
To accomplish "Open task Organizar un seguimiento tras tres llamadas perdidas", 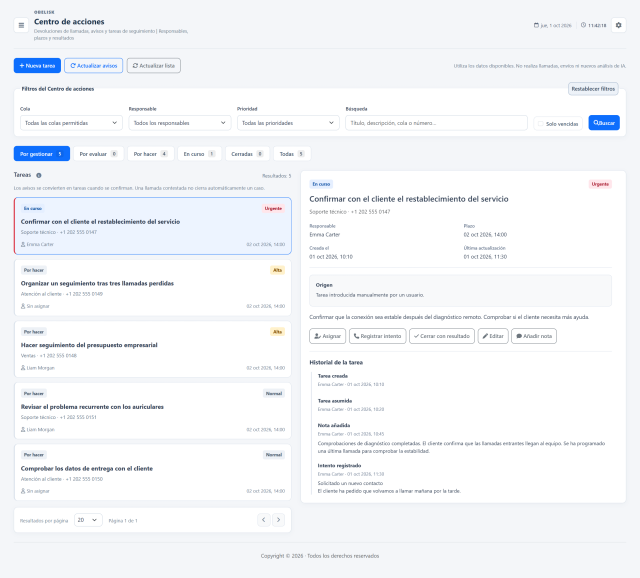I will pyautogui.click(x=153, y=288).
